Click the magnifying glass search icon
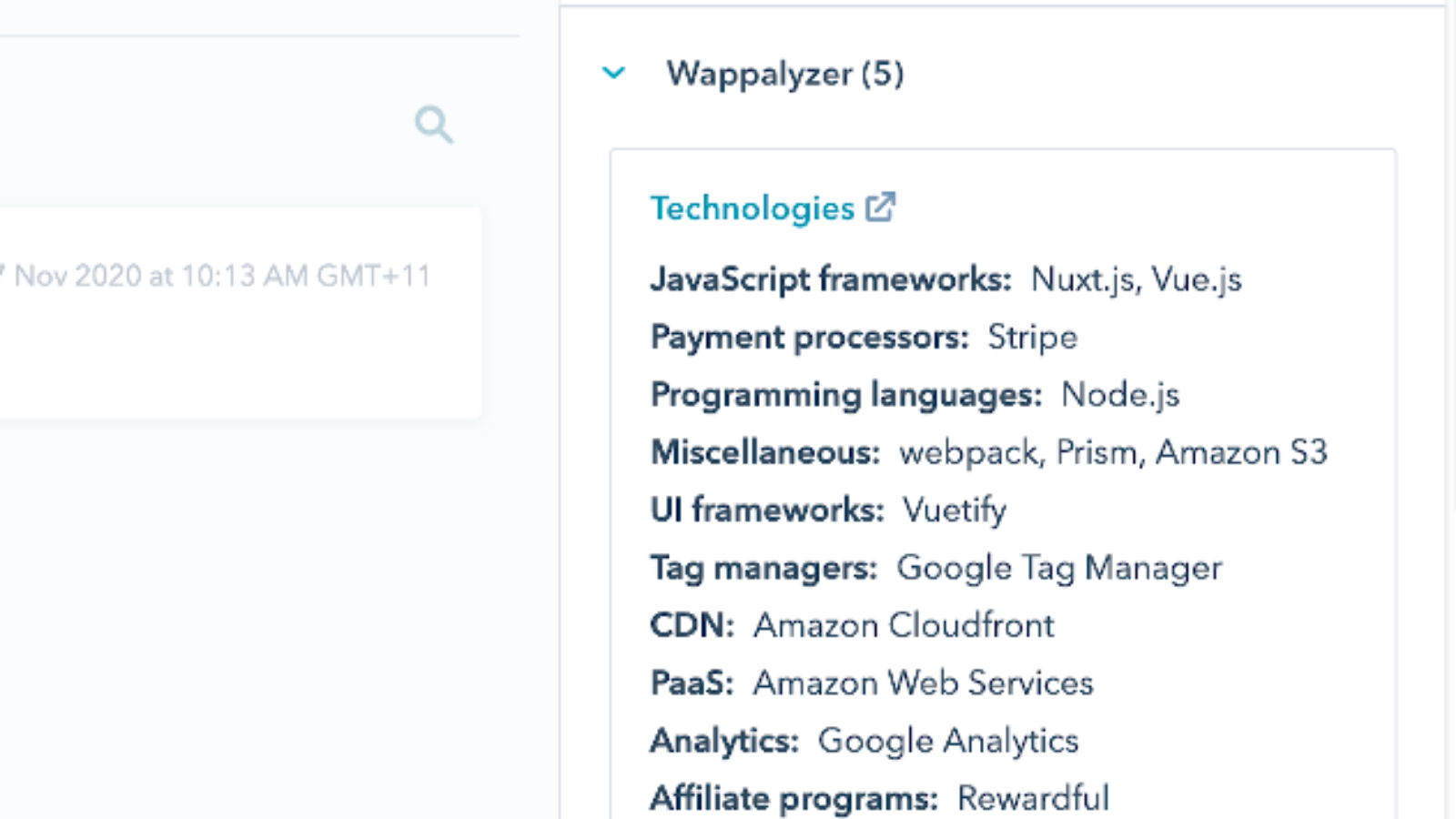1456x819 pixels. coord(434,125)
